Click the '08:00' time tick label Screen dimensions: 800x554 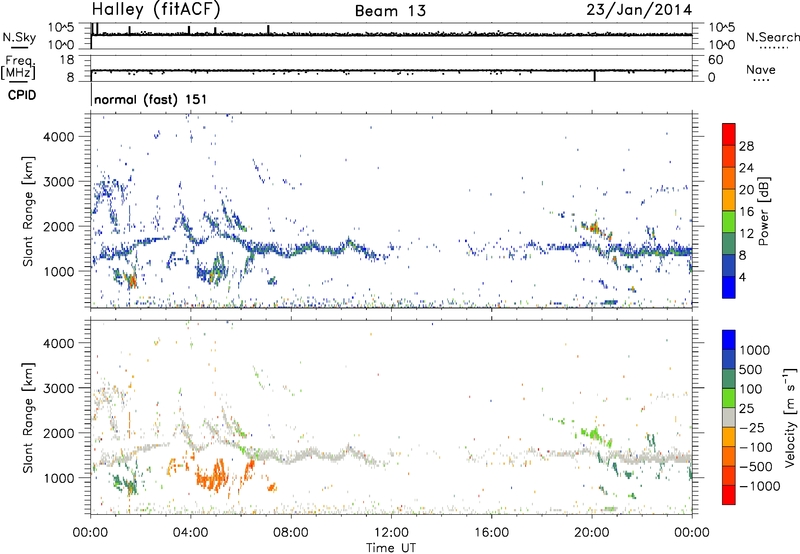[291, 533]
